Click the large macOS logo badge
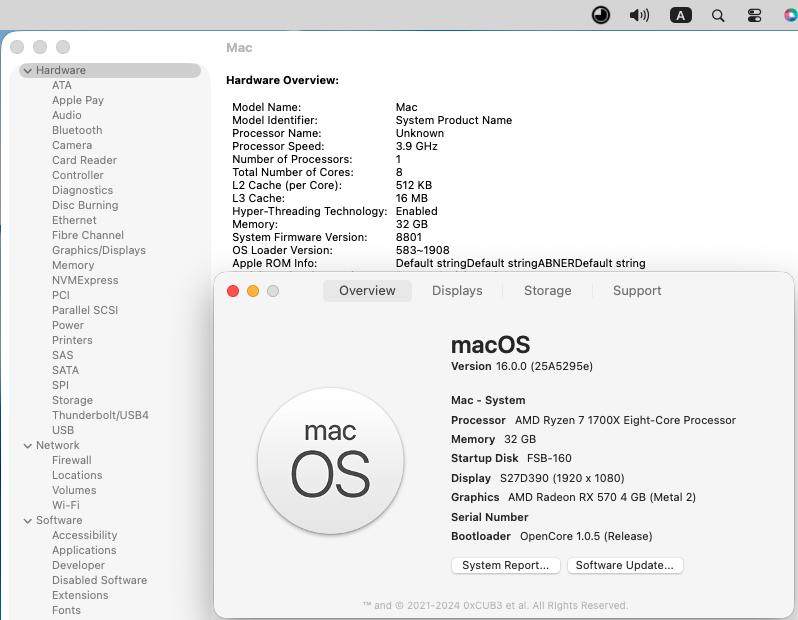Screen dimensions: 798x620 [331, 461]
